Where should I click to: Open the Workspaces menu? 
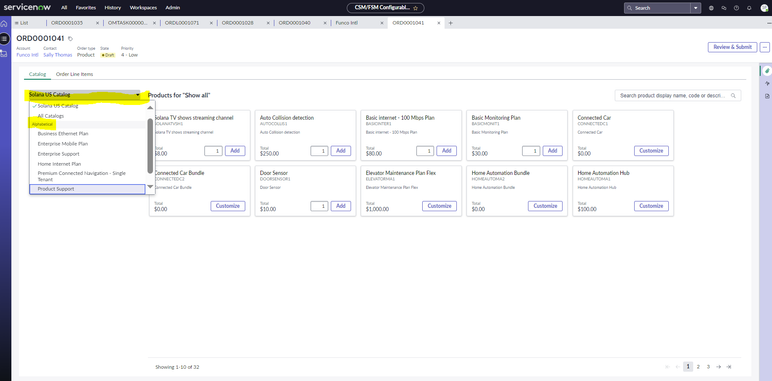click(143, 8)
